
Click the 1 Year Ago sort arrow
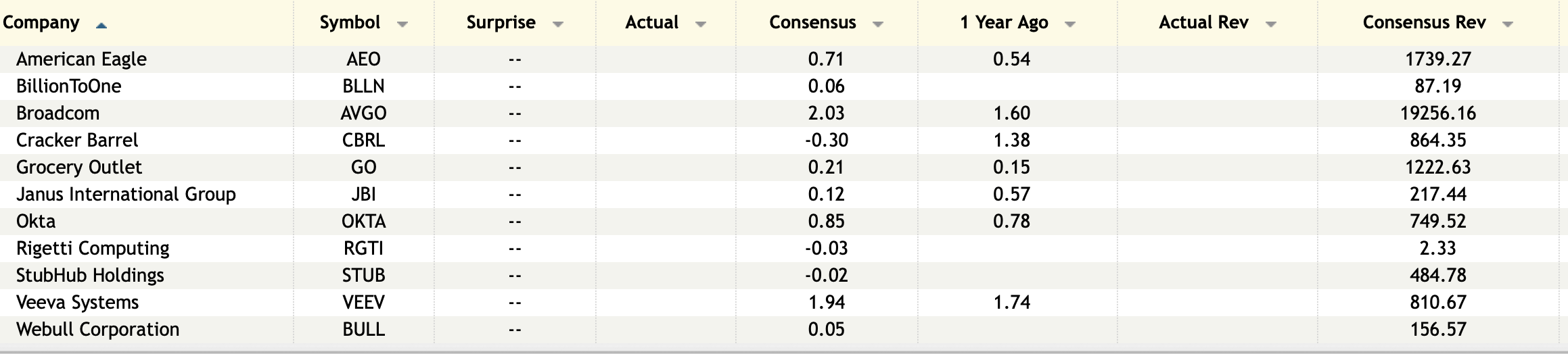pos(1070,25)
